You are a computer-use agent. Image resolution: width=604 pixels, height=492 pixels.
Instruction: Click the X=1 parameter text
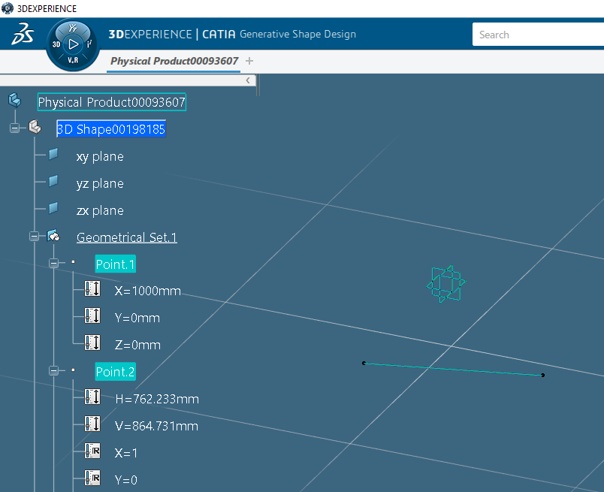(126, 452)
